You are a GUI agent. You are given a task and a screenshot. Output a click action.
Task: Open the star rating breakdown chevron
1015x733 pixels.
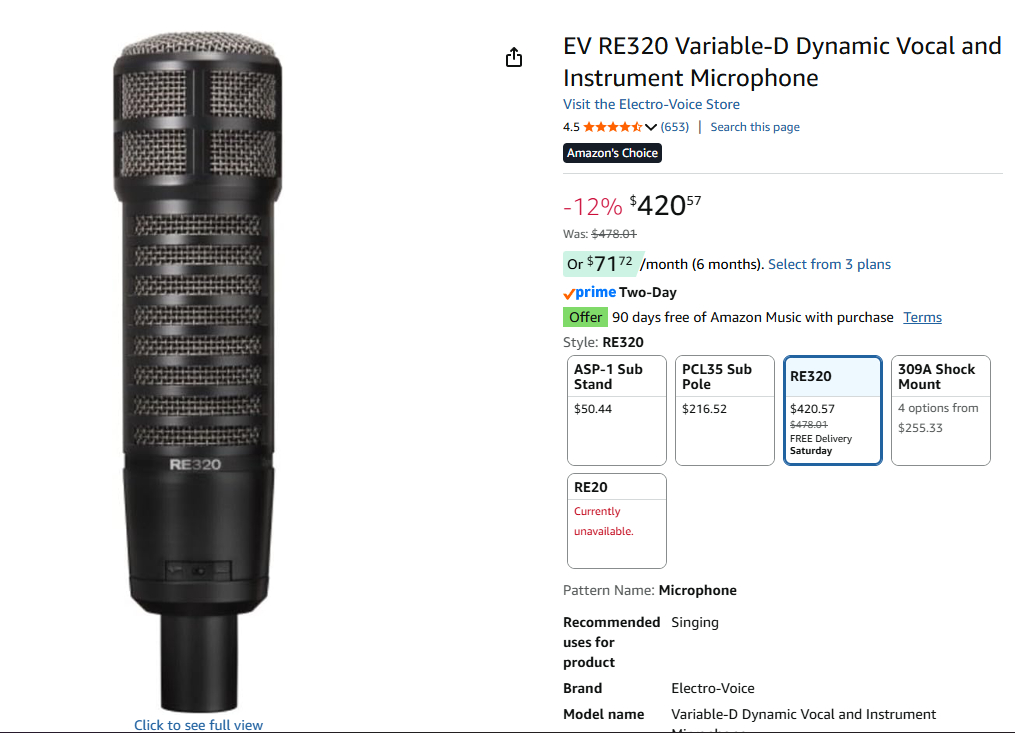651,127
